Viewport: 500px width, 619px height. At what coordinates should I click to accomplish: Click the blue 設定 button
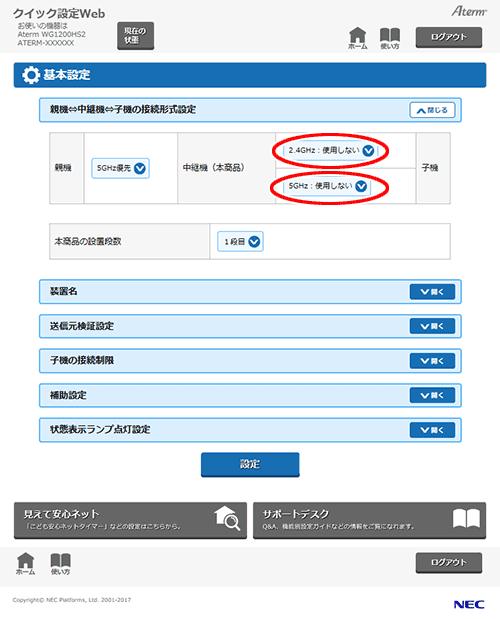coord(250,464)
